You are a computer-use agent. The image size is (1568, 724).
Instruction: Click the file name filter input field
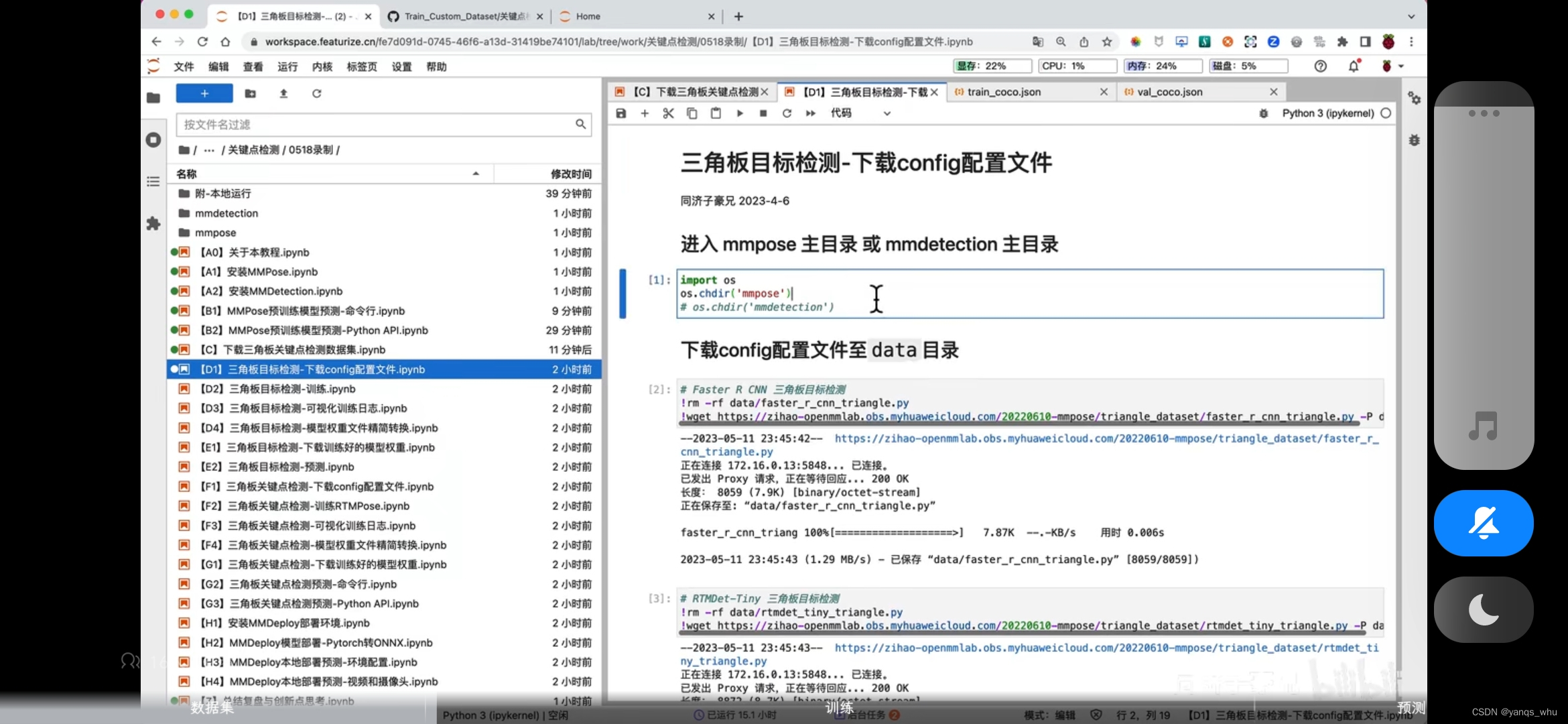point(383,125)
